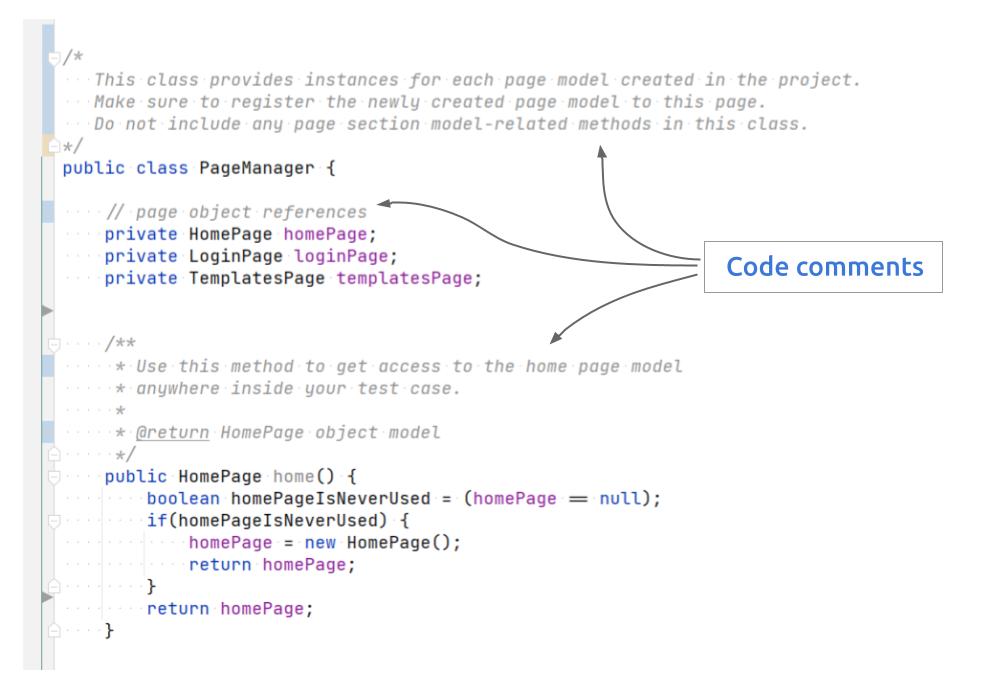Click gutter arrow icon beside the final return homePage line
The image size is (998, 685).
tap(47, 597)
